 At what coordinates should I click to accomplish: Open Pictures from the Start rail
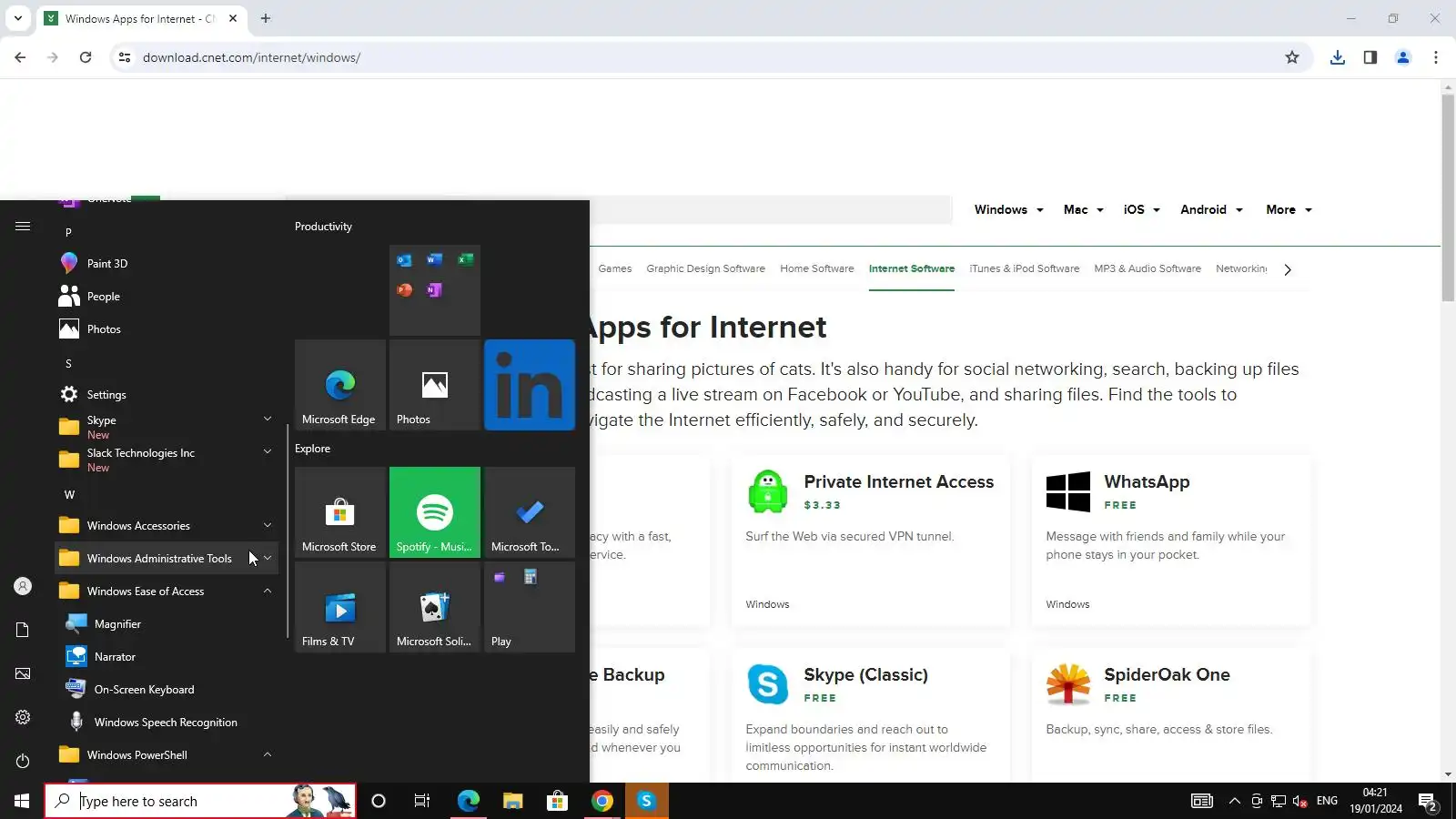pyautogui.click(x=23, y=673)
